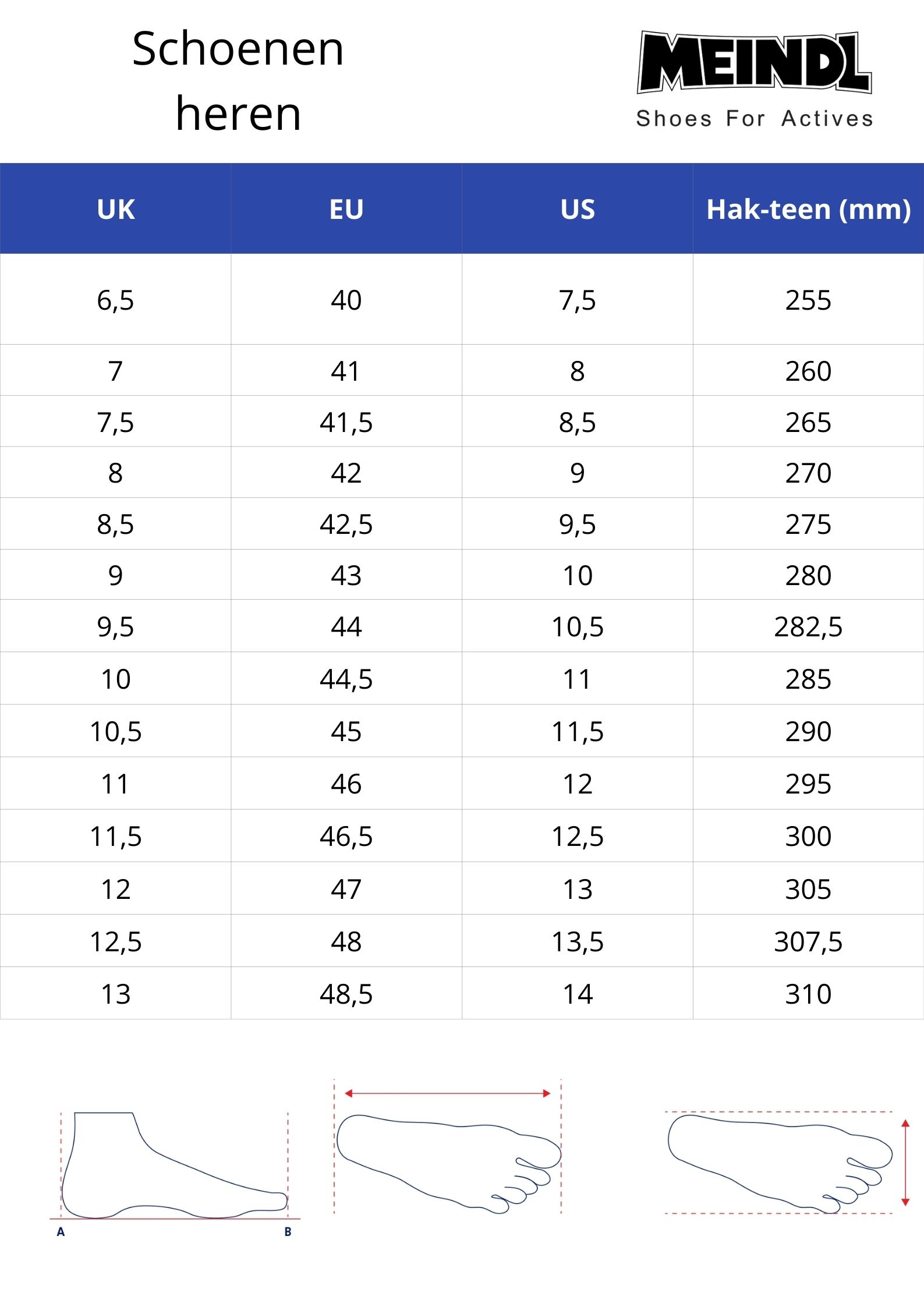924x1307 pixels.
Task: Select the UK column header
Action: coord(115,208)
